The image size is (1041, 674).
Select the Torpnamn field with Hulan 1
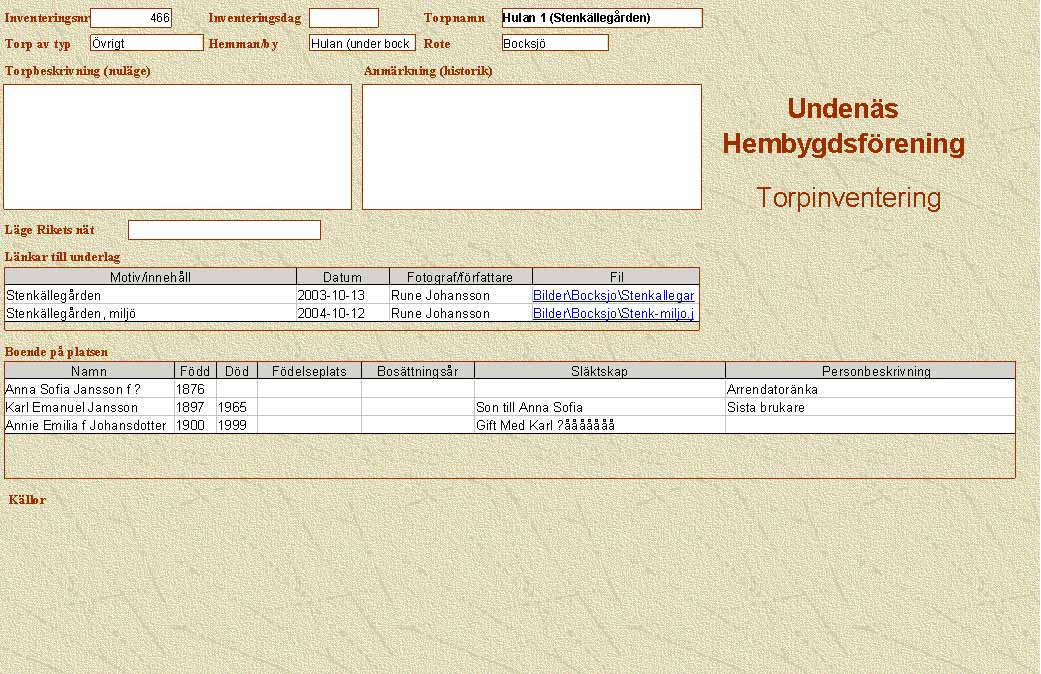[601, 18]
